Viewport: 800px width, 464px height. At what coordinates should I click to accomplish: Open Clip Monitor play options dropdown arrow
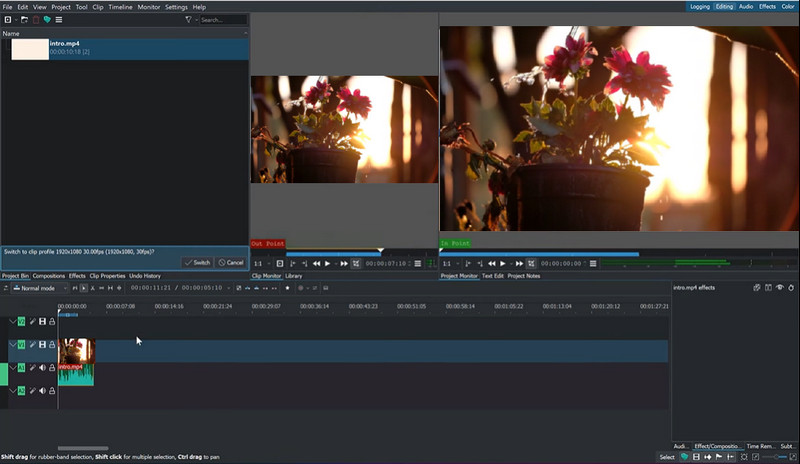(336, 263)
